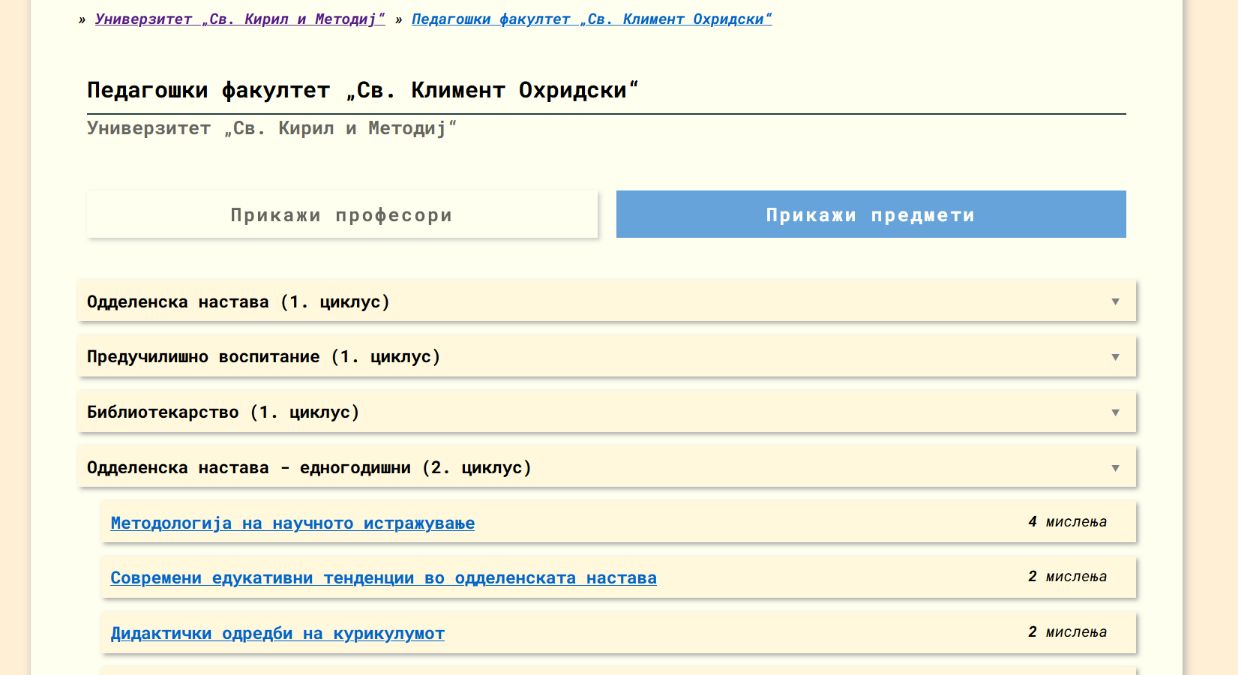This screenshot has width=1238, height=675.
Task: Click the chevron on Предучилишно воспитание
Action: tap(1114, 356)
